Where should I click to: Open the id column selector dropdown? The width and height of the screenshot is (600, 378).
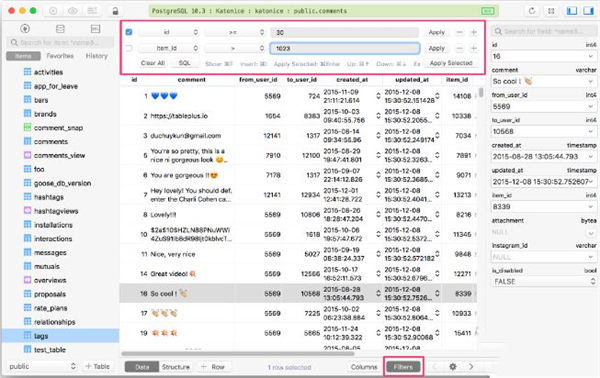tap(169, 33)
